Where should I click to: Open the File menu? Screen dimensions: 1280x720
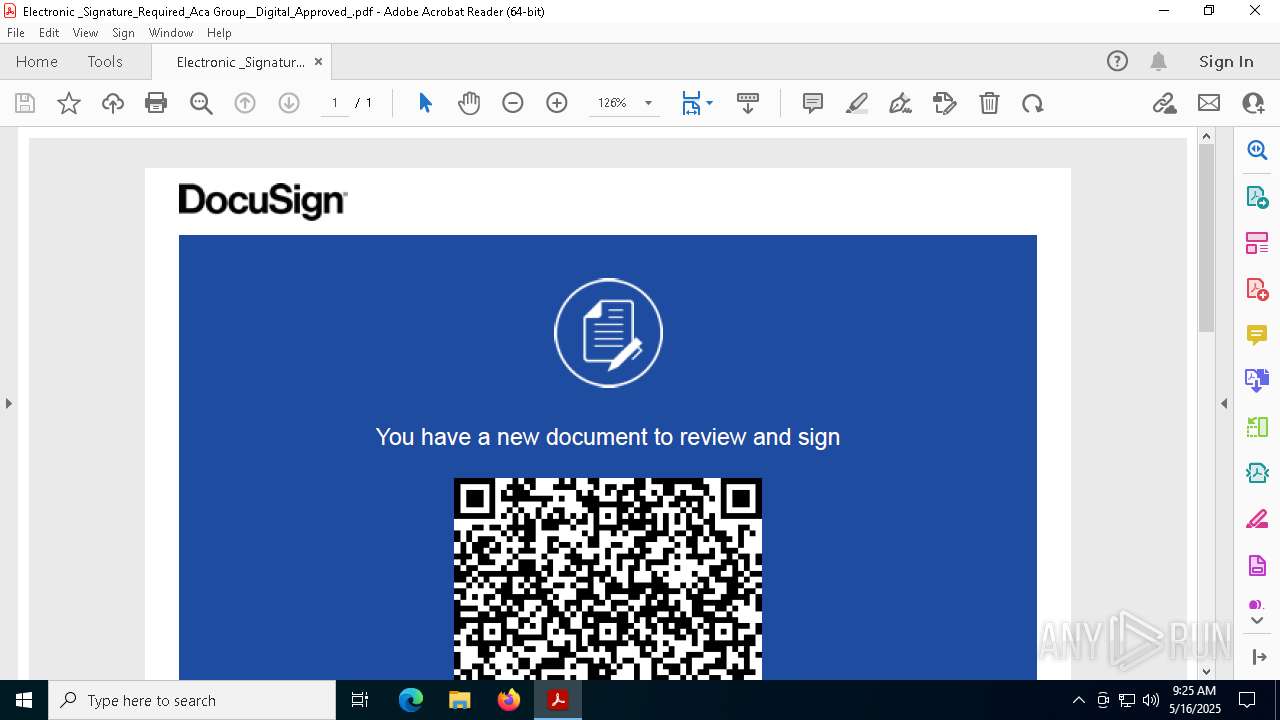coord(16,33)
